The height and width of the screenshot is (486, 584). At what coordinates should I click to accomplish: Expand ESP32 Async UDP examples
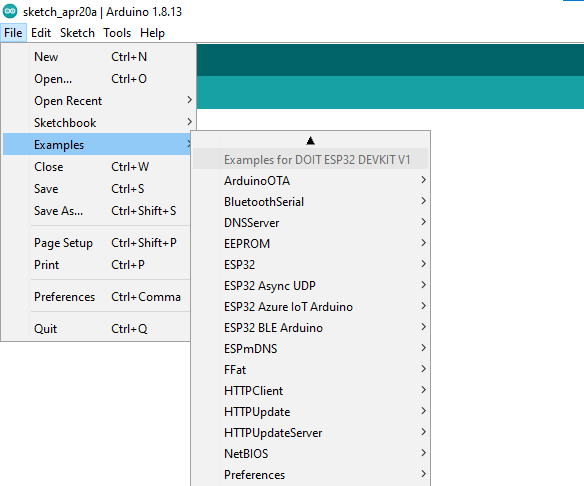[x=311, y=286]
